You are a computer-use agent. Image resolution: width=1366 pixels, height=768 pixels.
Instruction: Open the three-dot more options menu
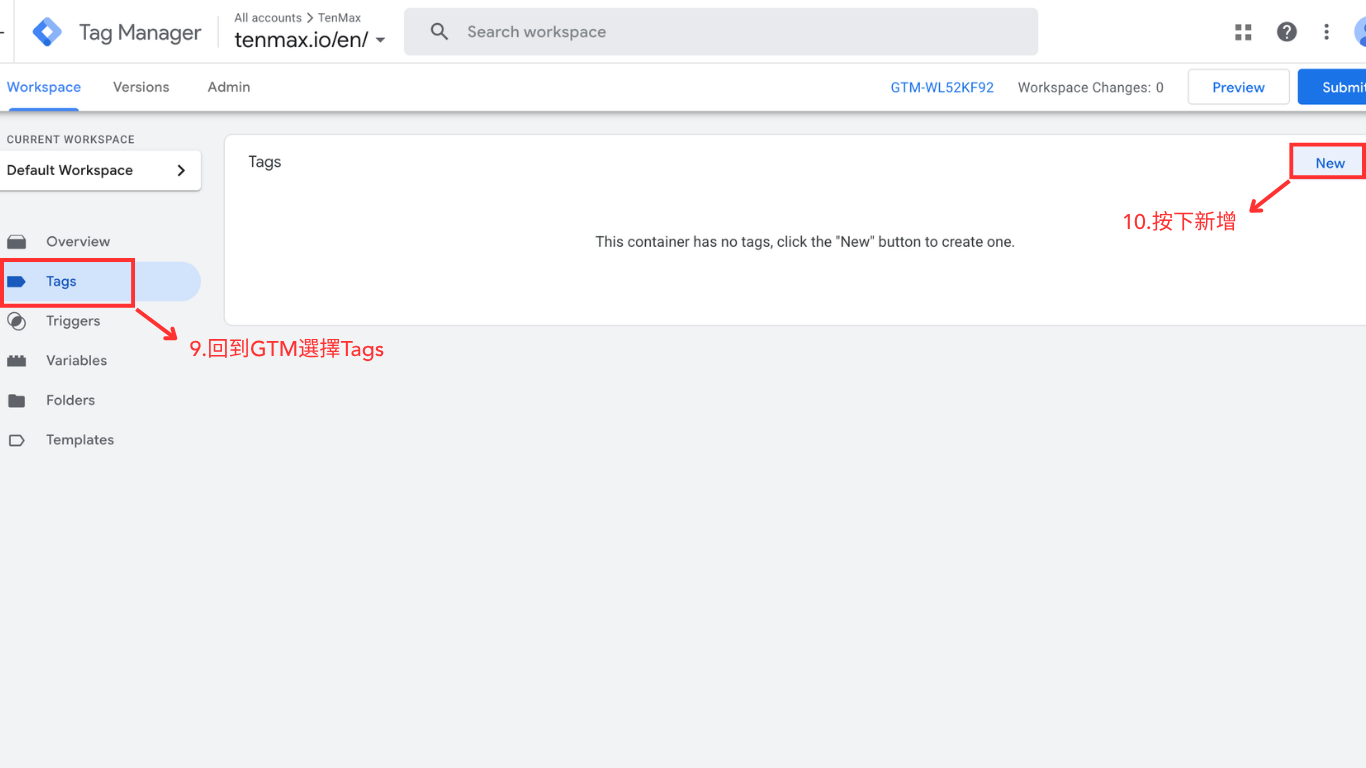coord(1327,32)
